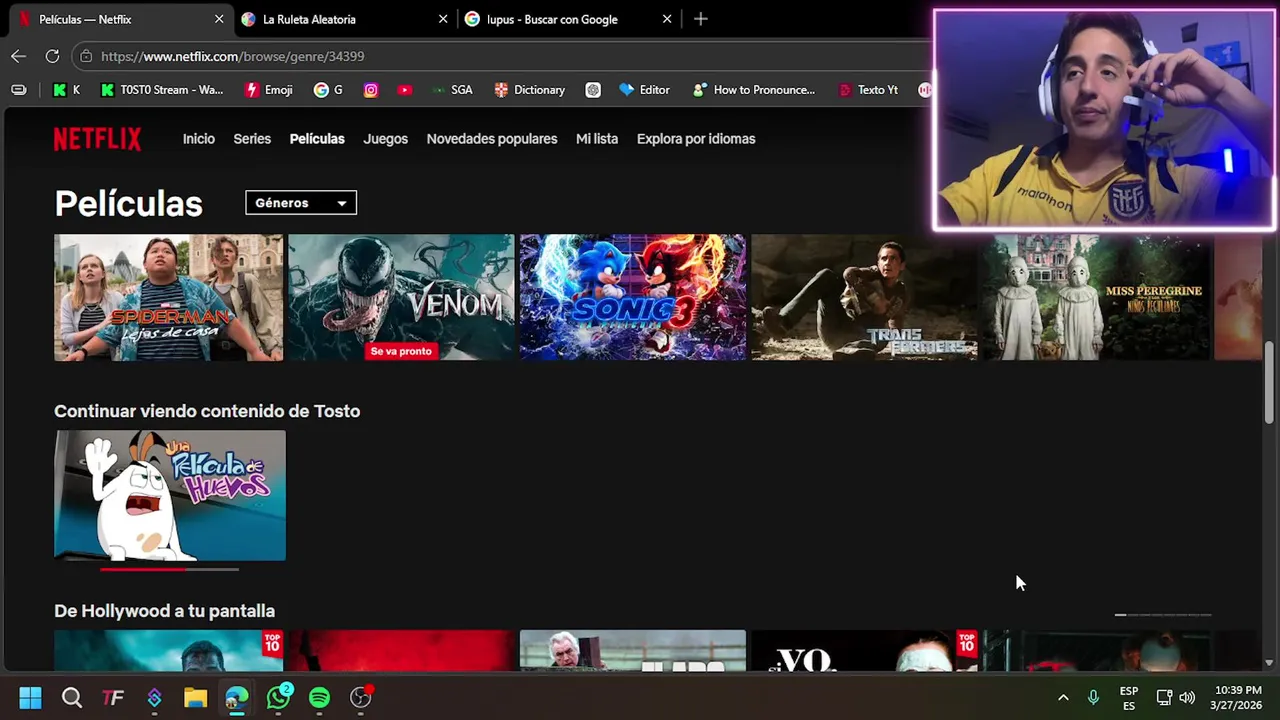Open the Sonic 3 movie thumbnail
This screenshot has height=720, width=1280.
tap(633, 297)
